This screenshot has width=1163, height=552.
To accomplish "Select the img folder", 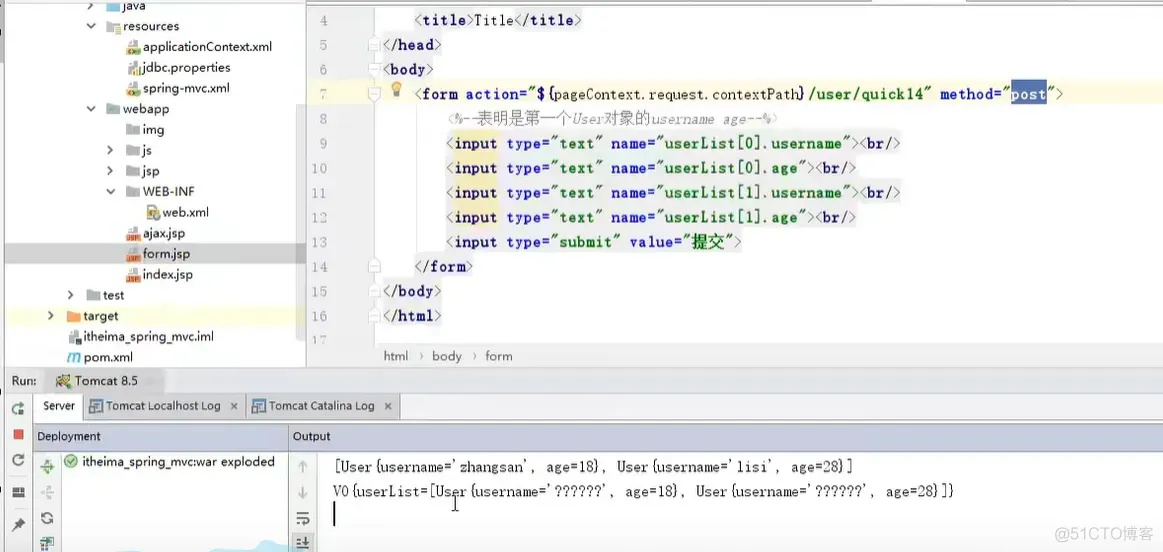I will [153, 130].
